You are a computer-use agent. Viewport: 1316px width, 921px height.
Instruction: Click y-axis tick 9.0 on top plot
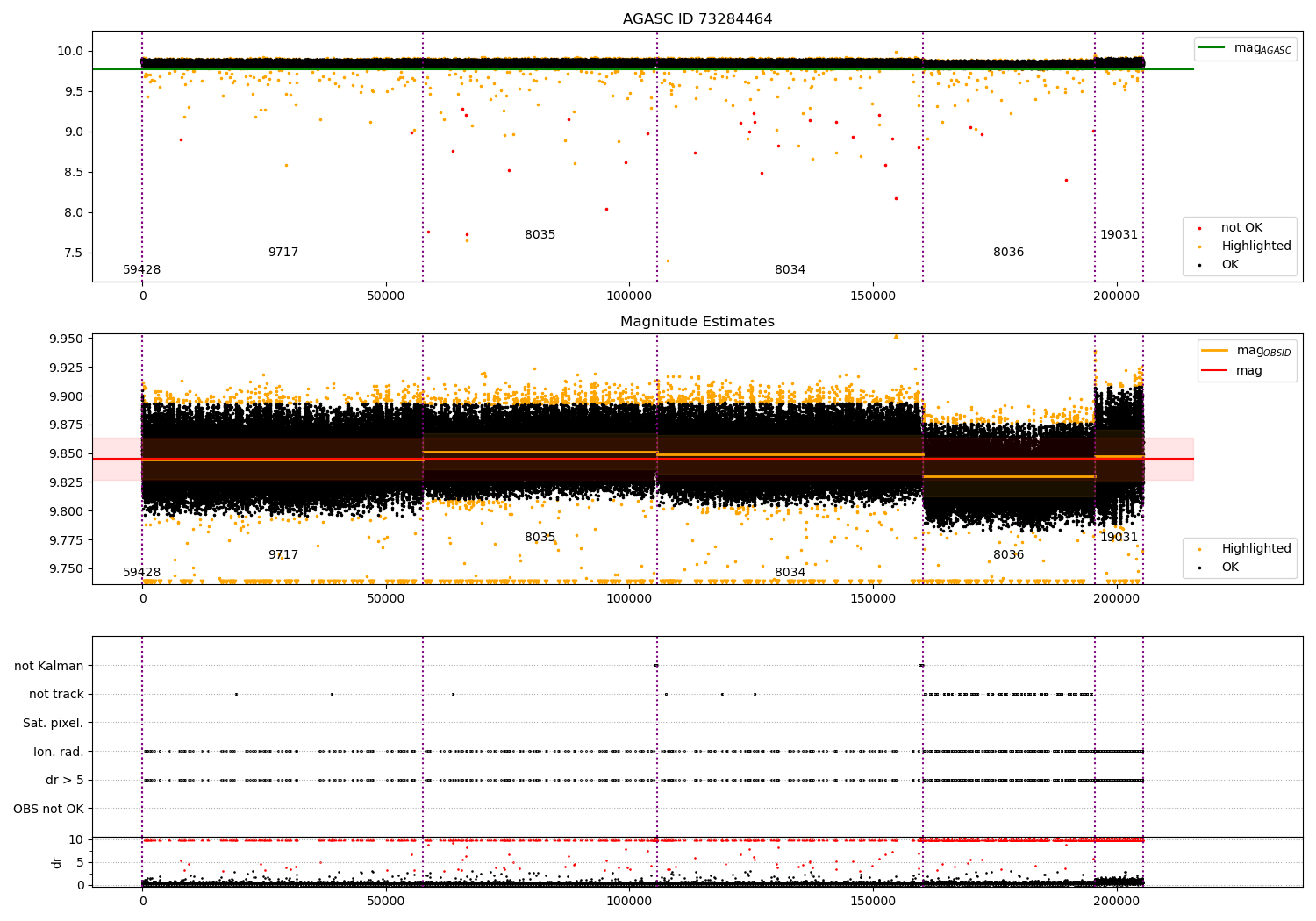(x=75, y=132)
